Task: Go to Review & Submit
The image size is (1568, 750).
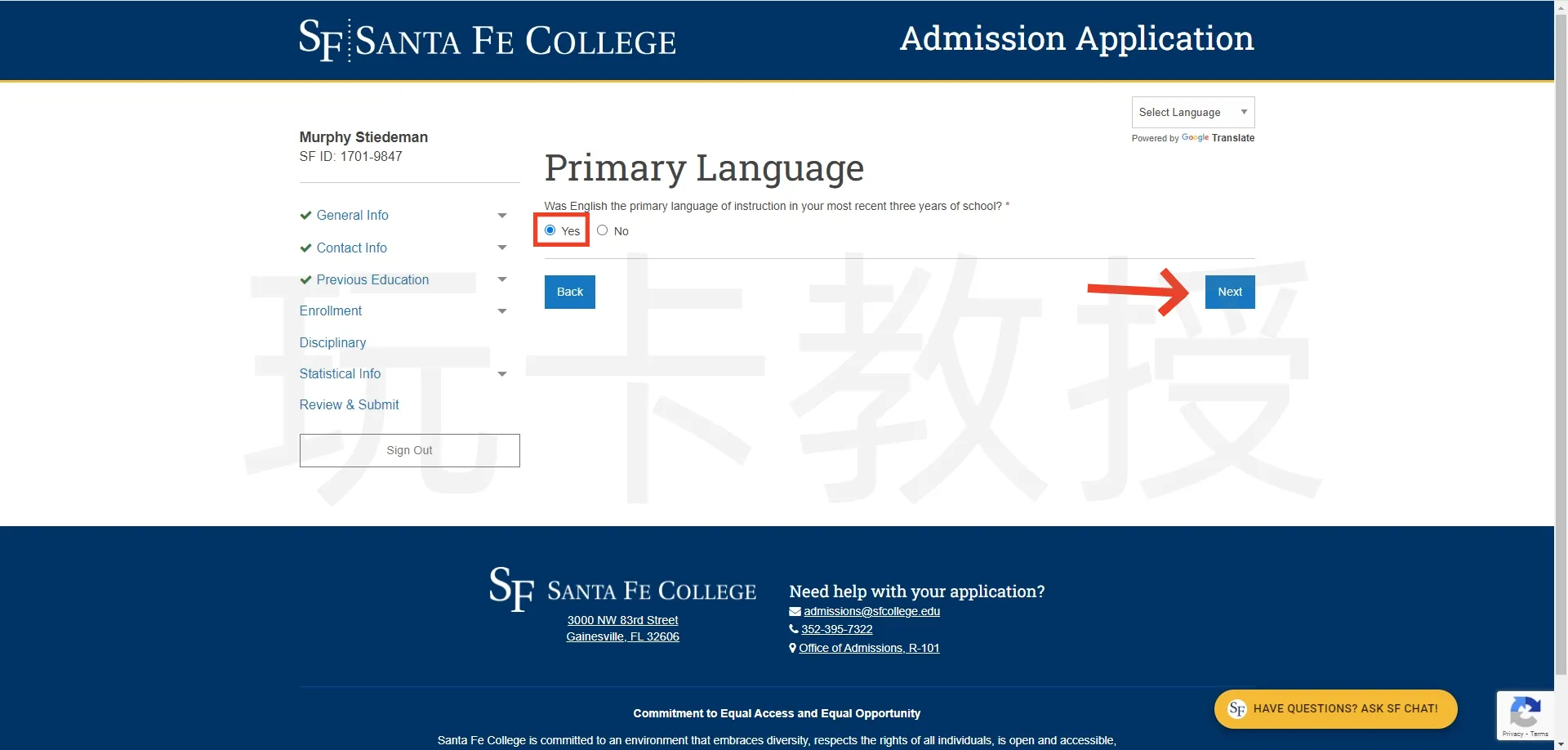Action: point(349,405)
